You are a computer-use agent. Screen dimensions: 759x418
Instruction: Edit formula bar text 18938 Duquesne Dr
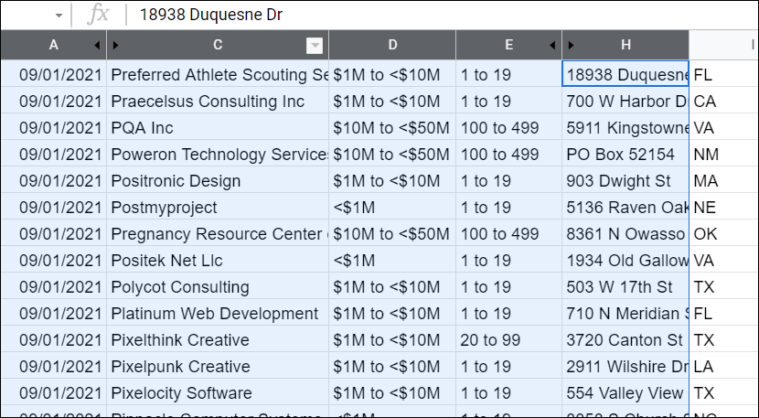click(211, 15)
